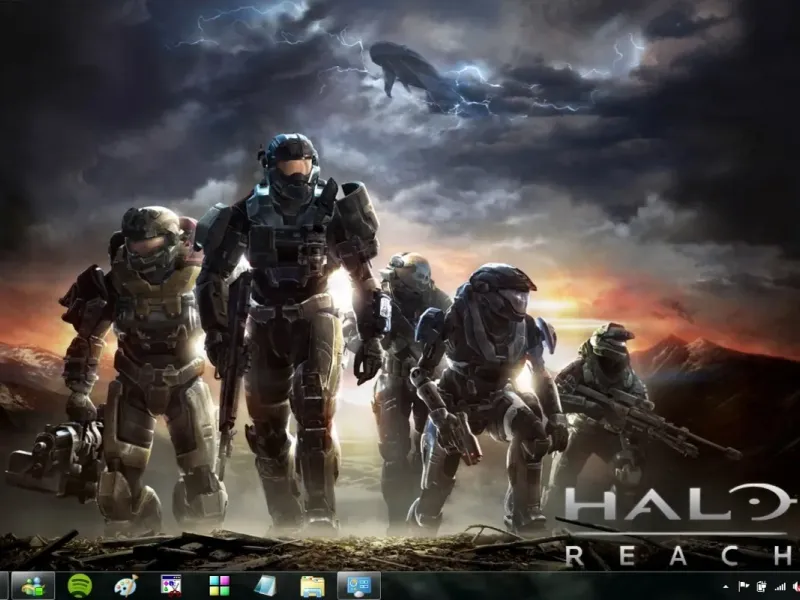Image resolution: width=800 pixels, height=600 pixels.
Task: Click the four colored squares icon
Action: coord(219,586)
